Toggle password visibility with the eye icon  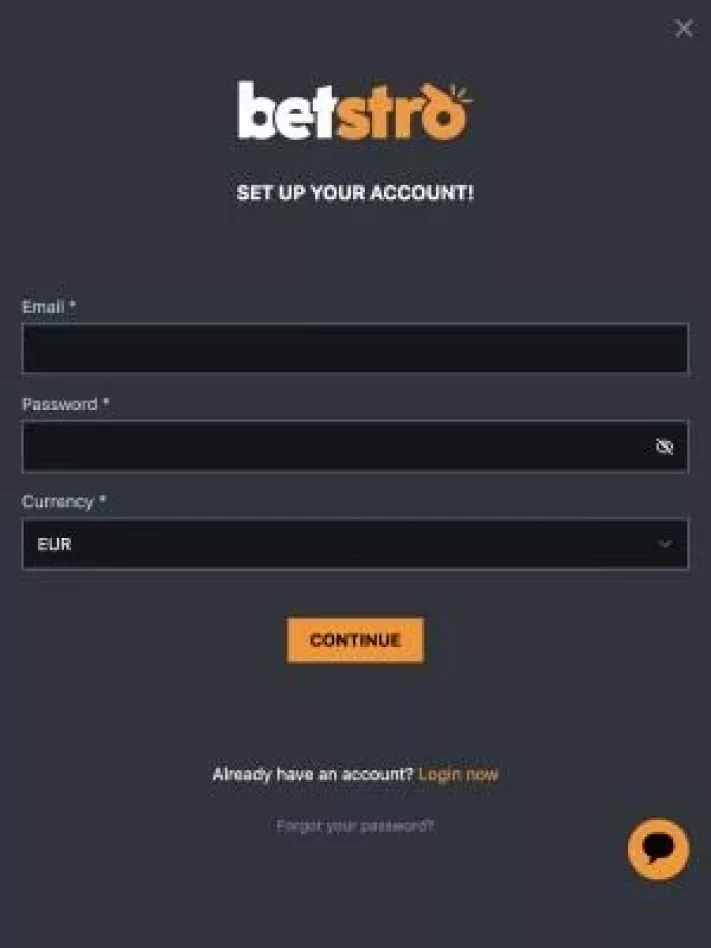tap(664, 446)
